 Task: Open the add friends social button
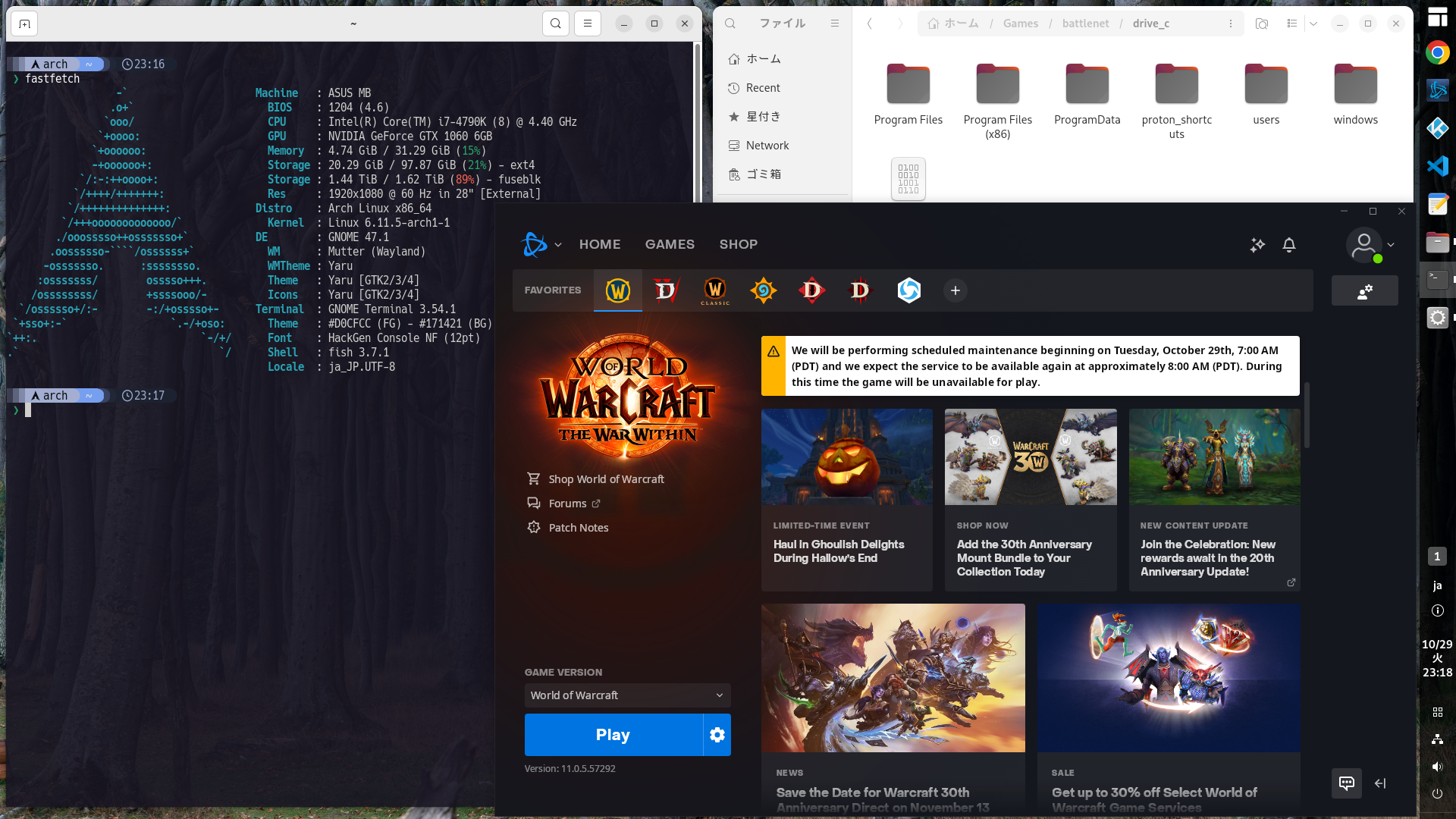pos(1365,291)
